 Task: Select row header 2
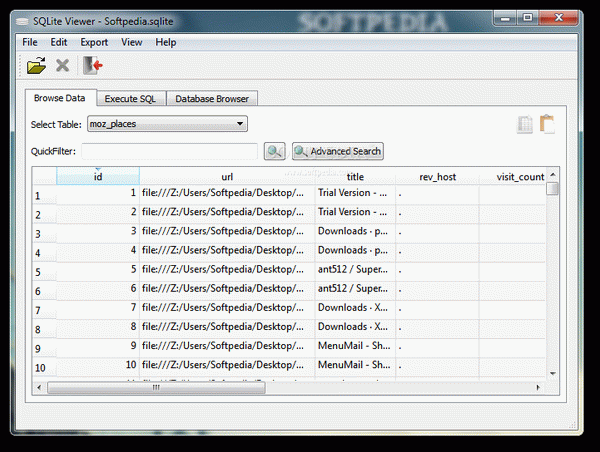click(x=44, y=214)
